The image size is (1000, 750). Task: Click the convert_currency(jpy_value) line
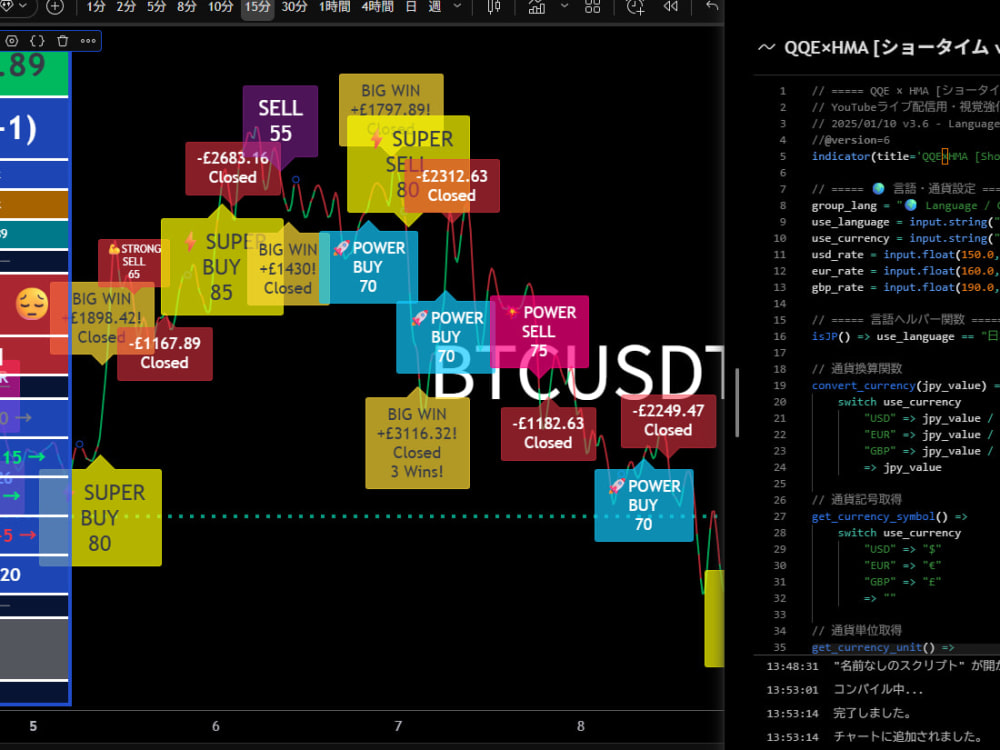tap(906, 385)
